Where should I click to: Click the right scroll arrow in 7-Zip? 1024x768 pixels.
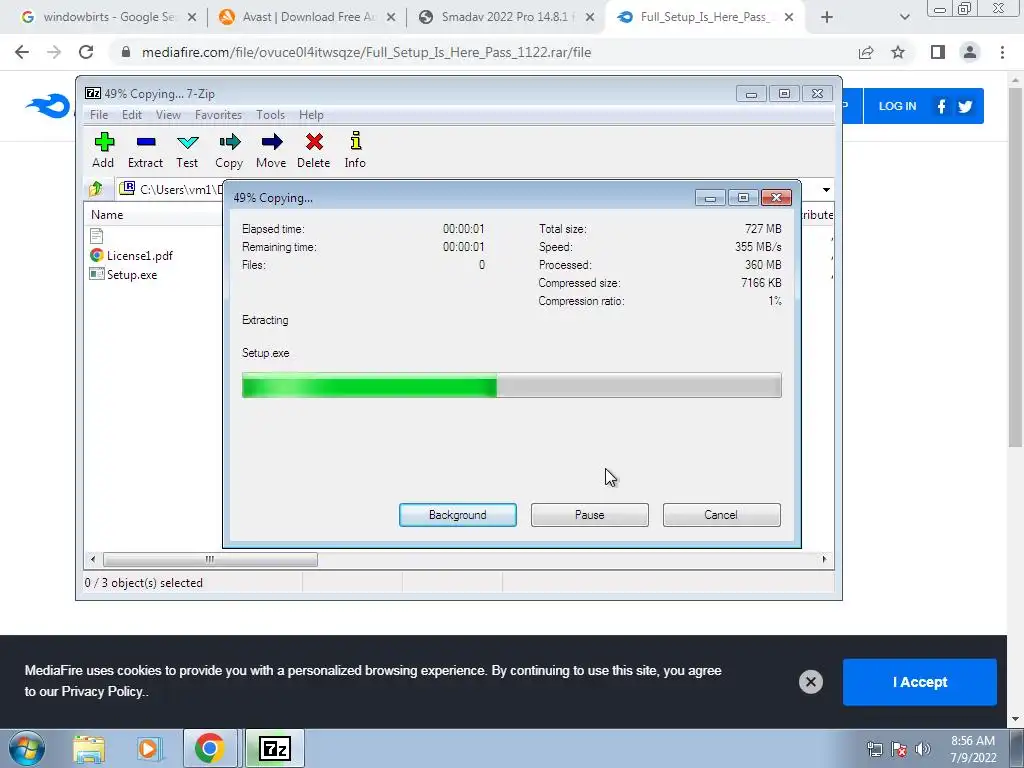tap(824, 560)
